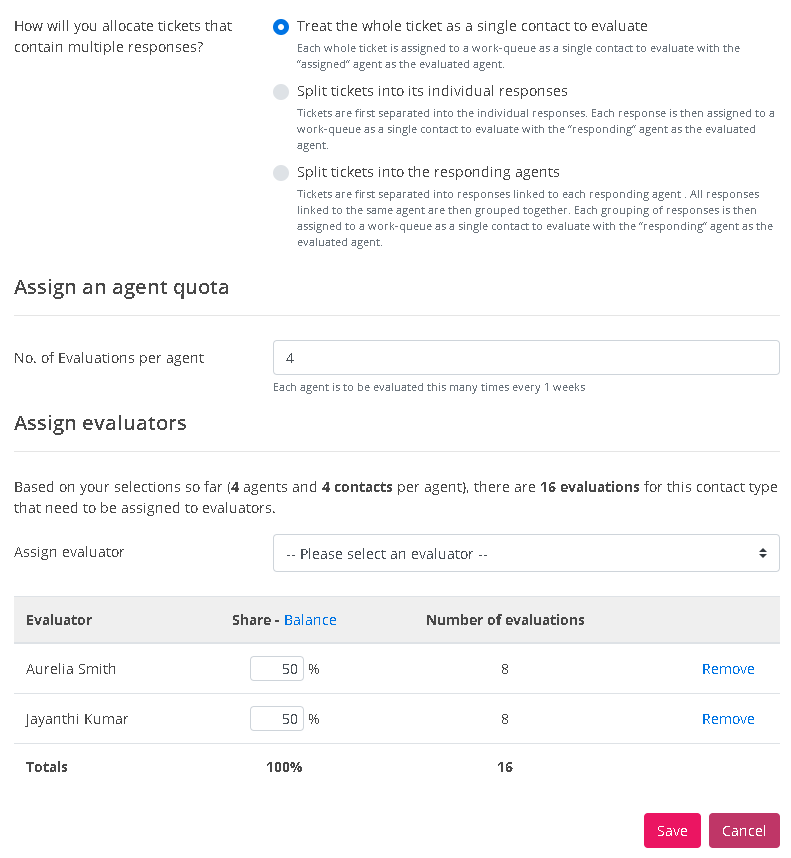791x858 pixels.
Task: Click the Evaluator column header
Action: [x=59, y=620]
